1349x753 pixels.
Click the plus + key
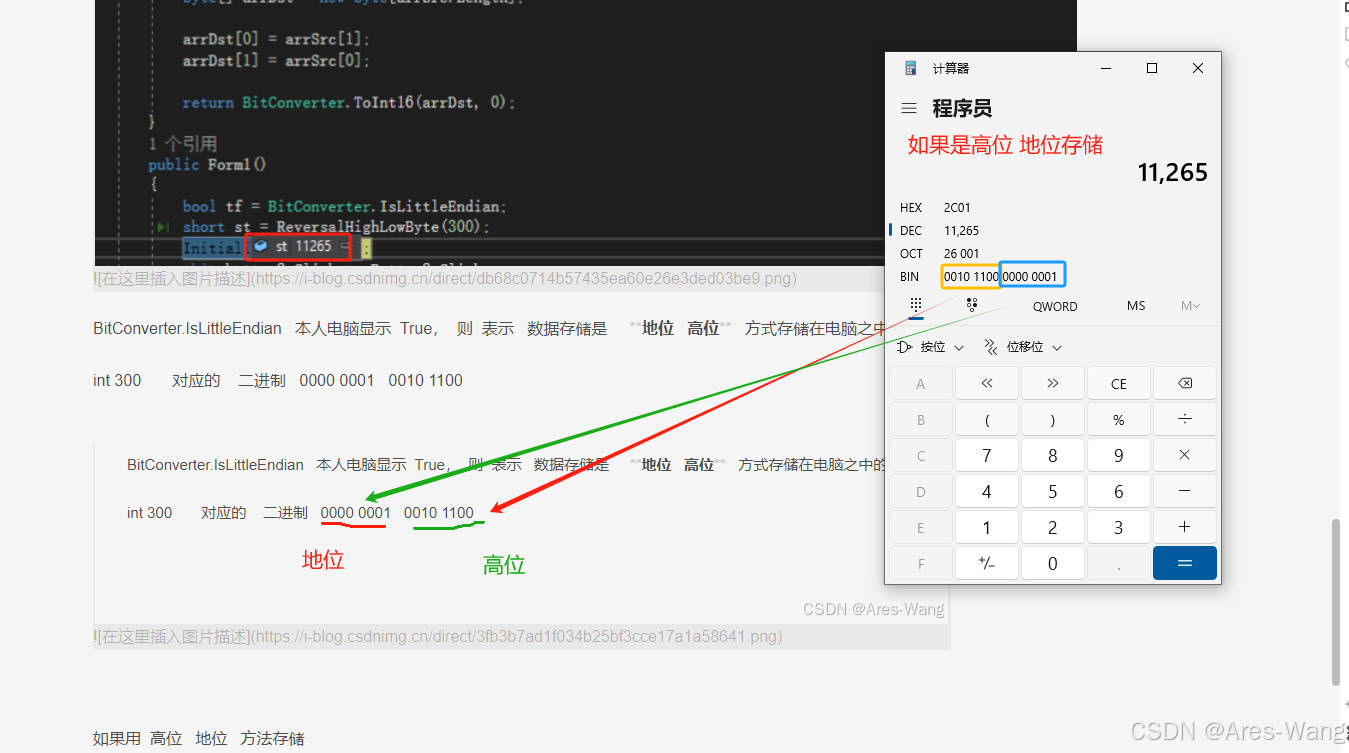pos(1185,528)
